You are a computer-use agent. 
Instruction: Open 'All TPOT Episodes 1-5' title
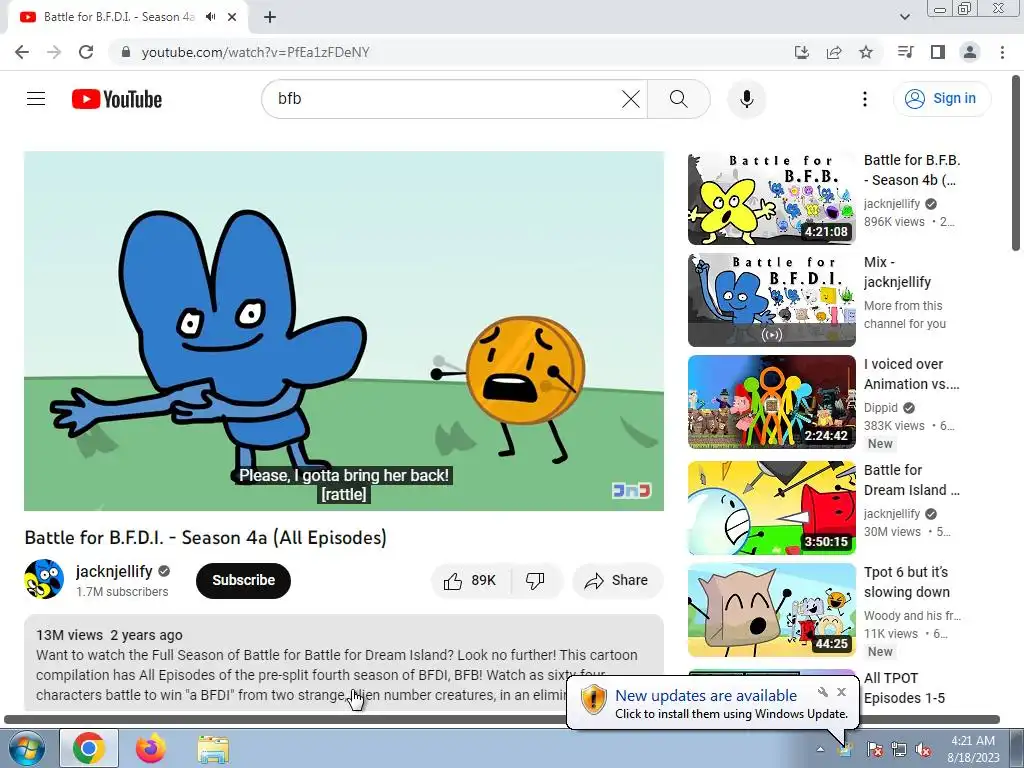click(904, 688)
